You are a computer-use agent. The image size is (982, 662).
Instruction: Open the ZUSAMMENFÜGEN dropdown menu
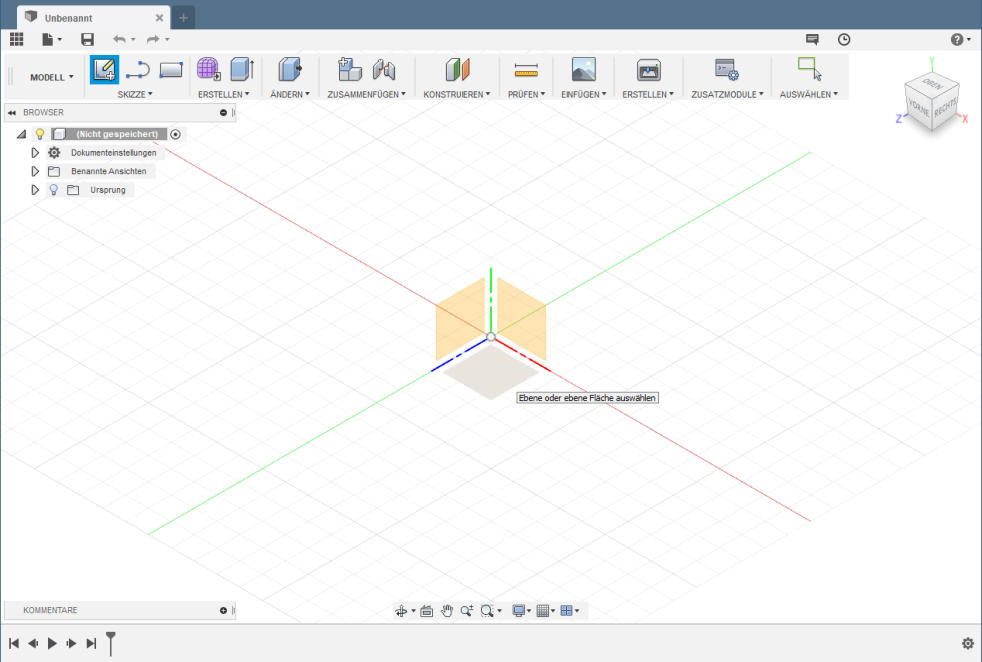(366, 95)
